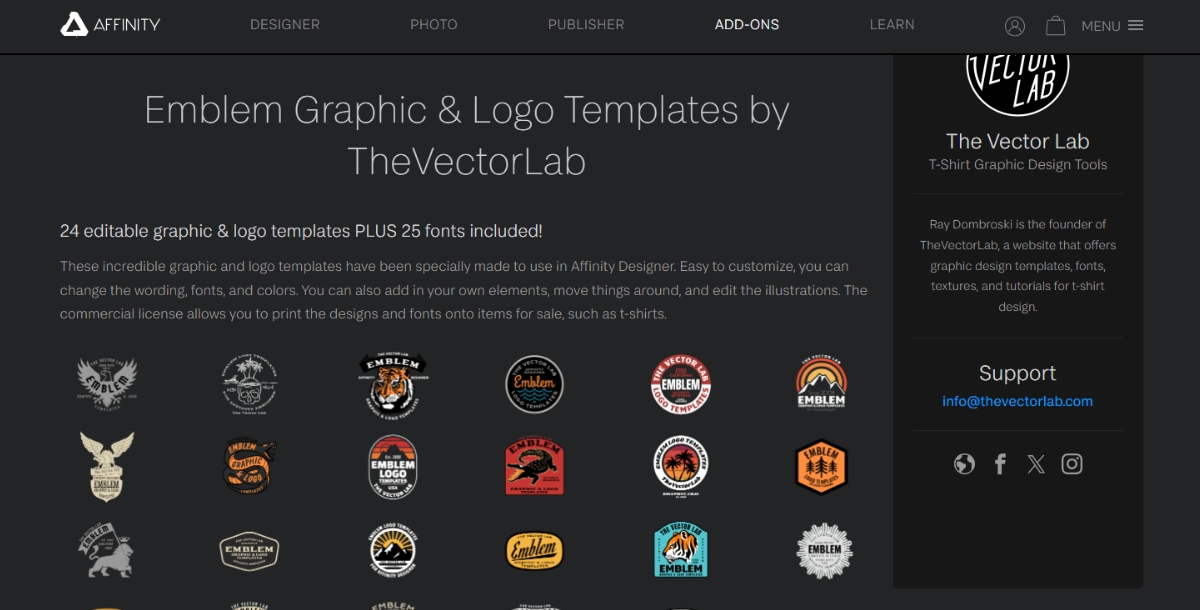The height and width of the screenshot is (610, 1200).
Task: Click The Vector Lab author name
Action: coord(1018,141)
